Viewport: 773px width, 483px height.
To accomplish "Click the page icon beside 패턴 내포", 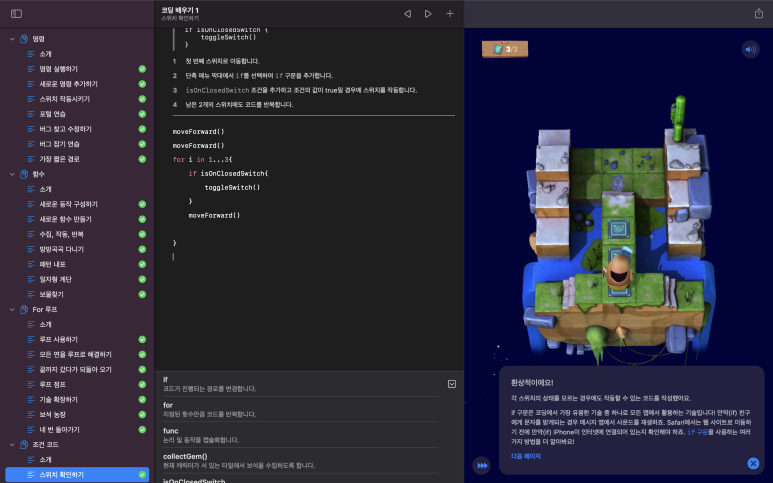I will pos(31,264).
